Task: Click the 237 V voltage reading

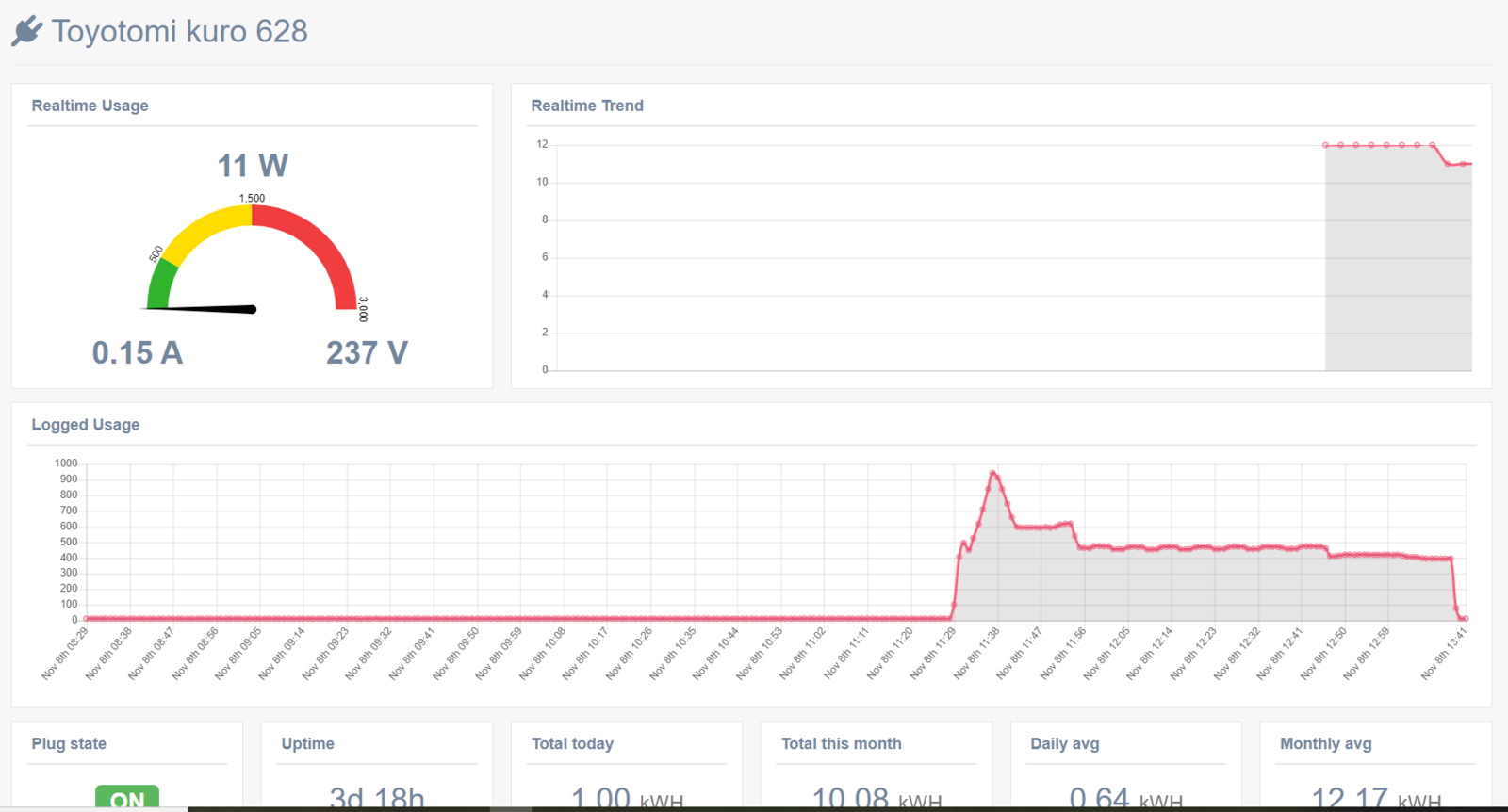Action: (367, 352)
